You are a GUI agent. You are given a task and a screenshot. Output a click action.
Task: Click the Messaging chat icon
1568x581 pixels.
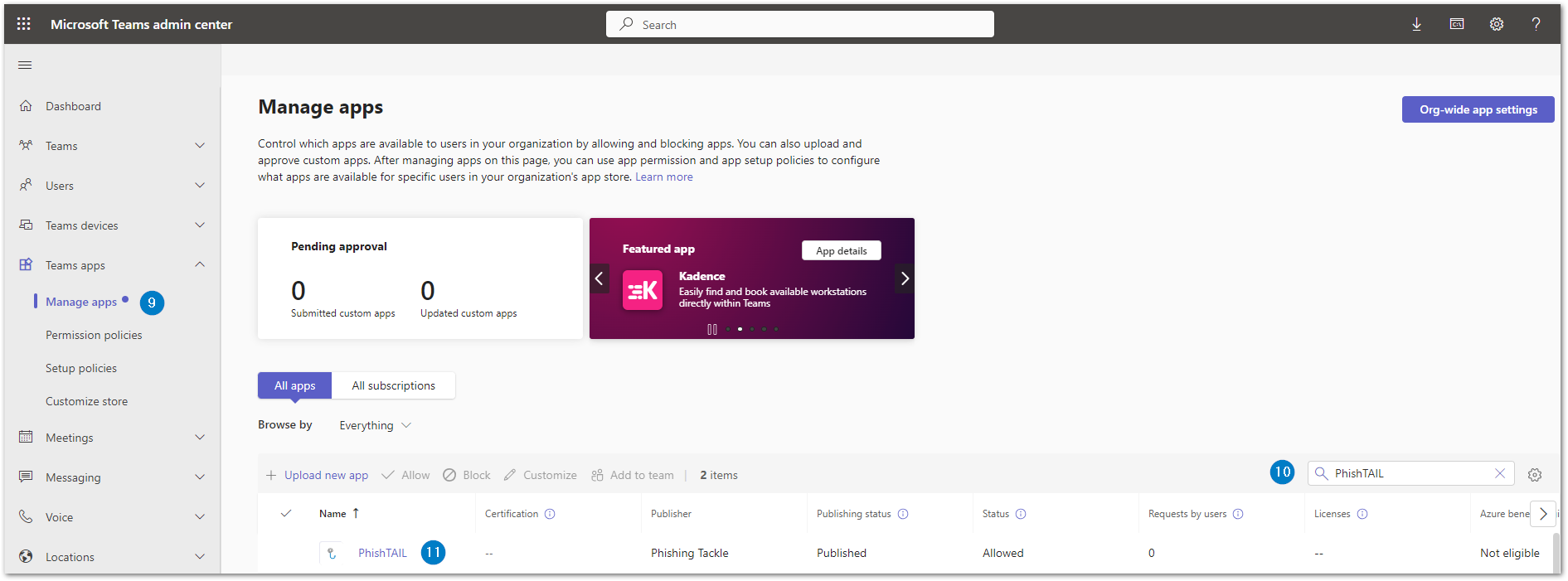coord(26,477)
